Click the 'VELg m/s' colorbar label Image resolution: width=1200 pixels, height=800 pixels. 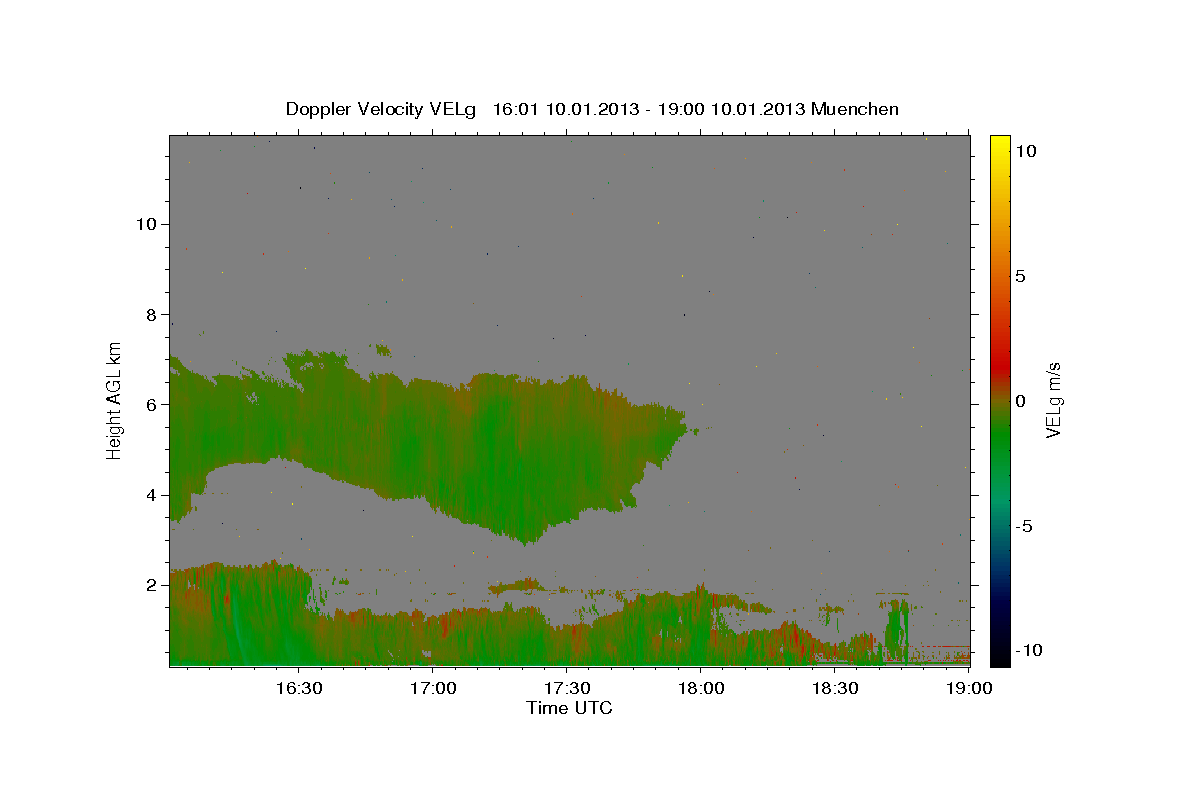pos(1053,400)
